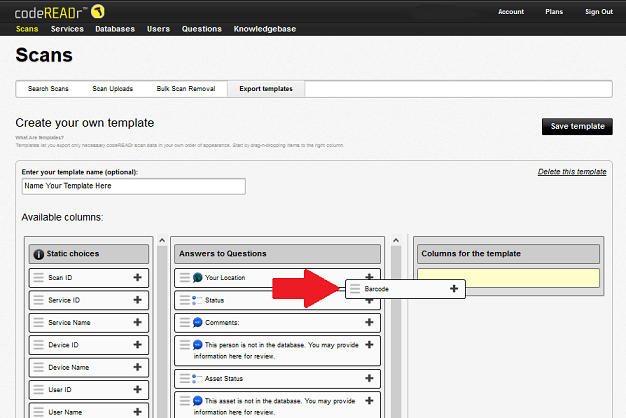Switch to the Scan Uploads tab

113,89
